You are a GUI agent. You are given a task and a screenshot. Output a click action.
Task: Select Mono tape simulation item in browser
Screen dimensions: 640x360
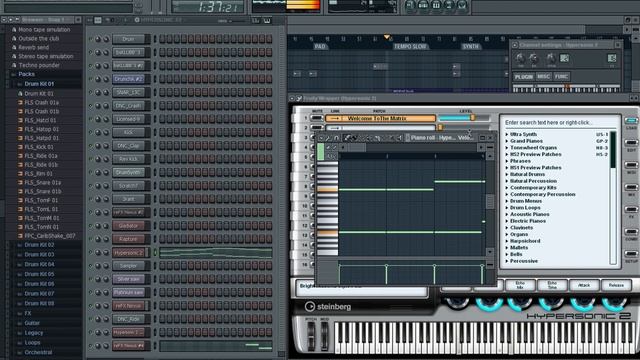point(44,30)
